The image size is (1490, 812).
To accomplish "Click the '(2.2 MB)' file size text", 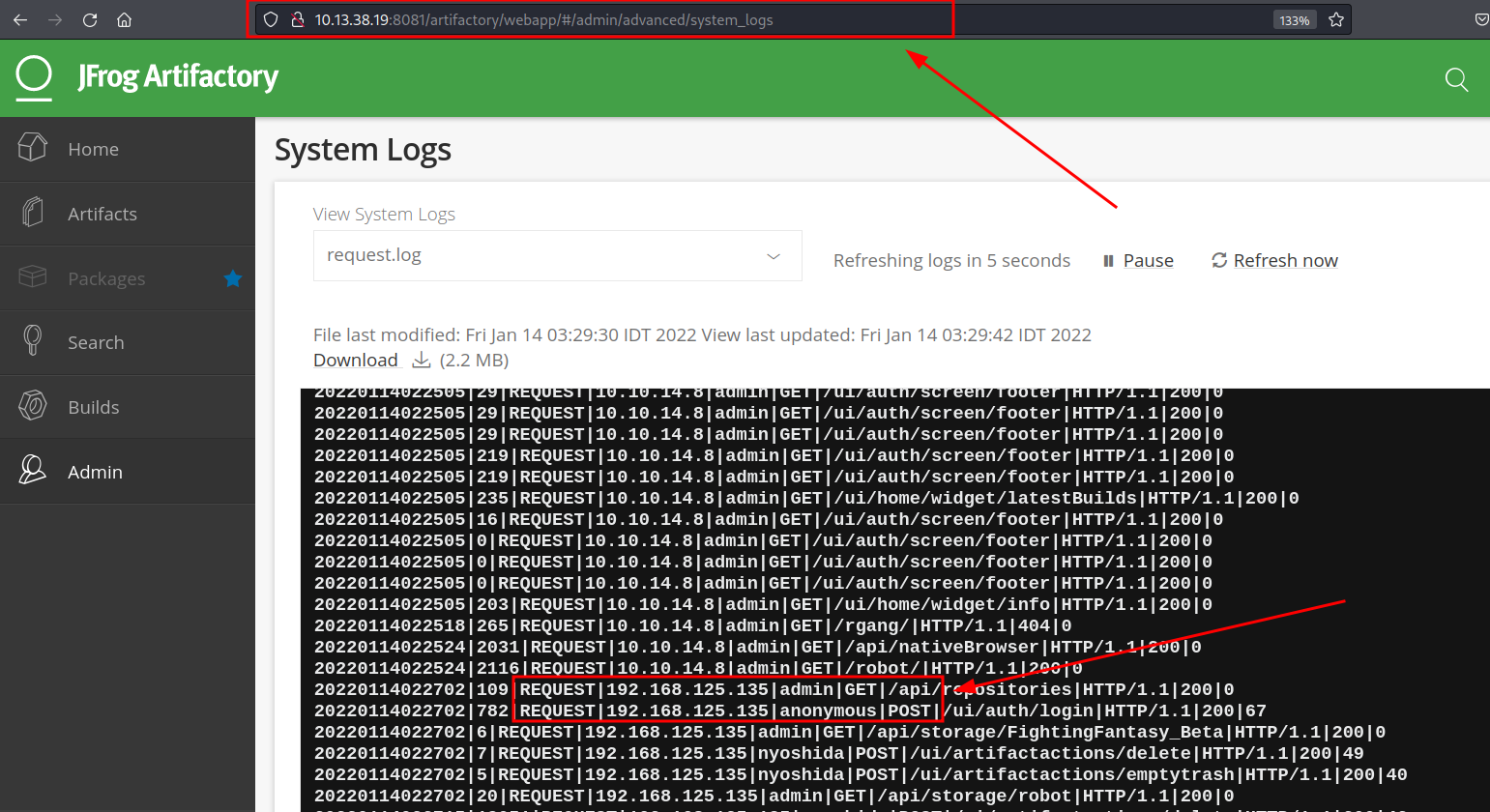I will click(474, 361).
